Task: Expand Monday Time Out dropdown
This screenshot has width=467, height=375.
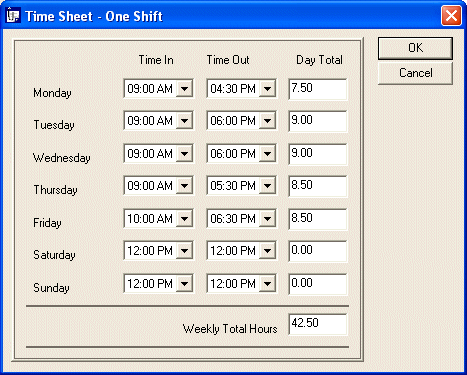Action: [267, 89]
